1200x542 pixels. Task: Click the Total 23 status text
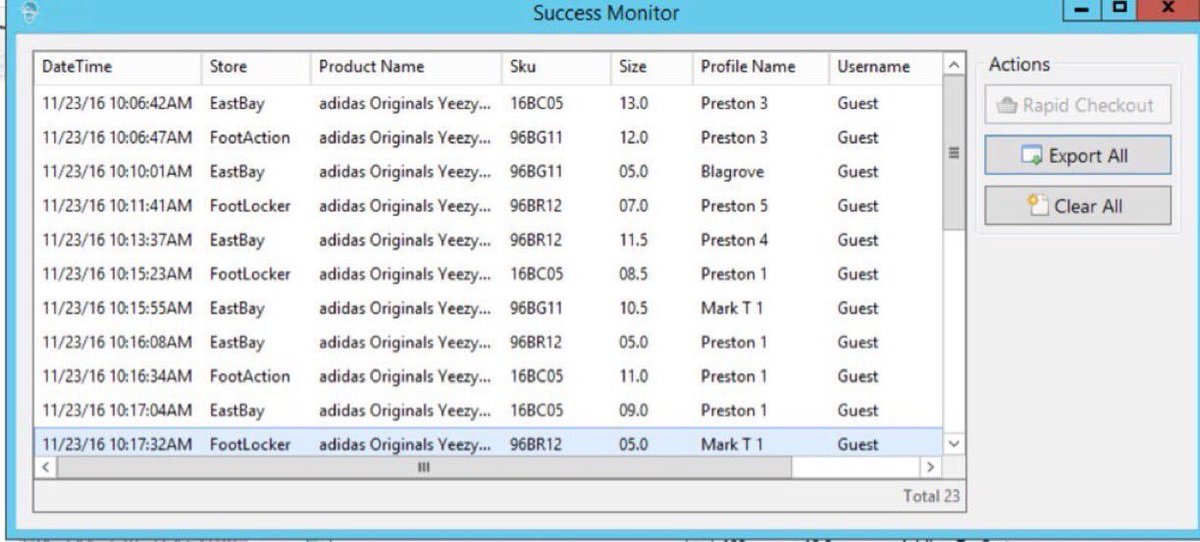930,495
